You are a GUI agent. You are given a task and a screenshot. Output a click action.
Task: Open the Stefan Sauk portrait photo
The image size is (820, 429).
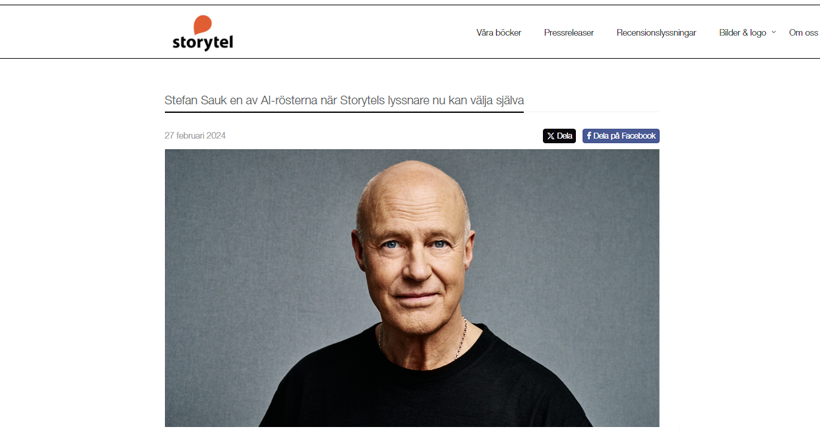[x=412, y=288]
